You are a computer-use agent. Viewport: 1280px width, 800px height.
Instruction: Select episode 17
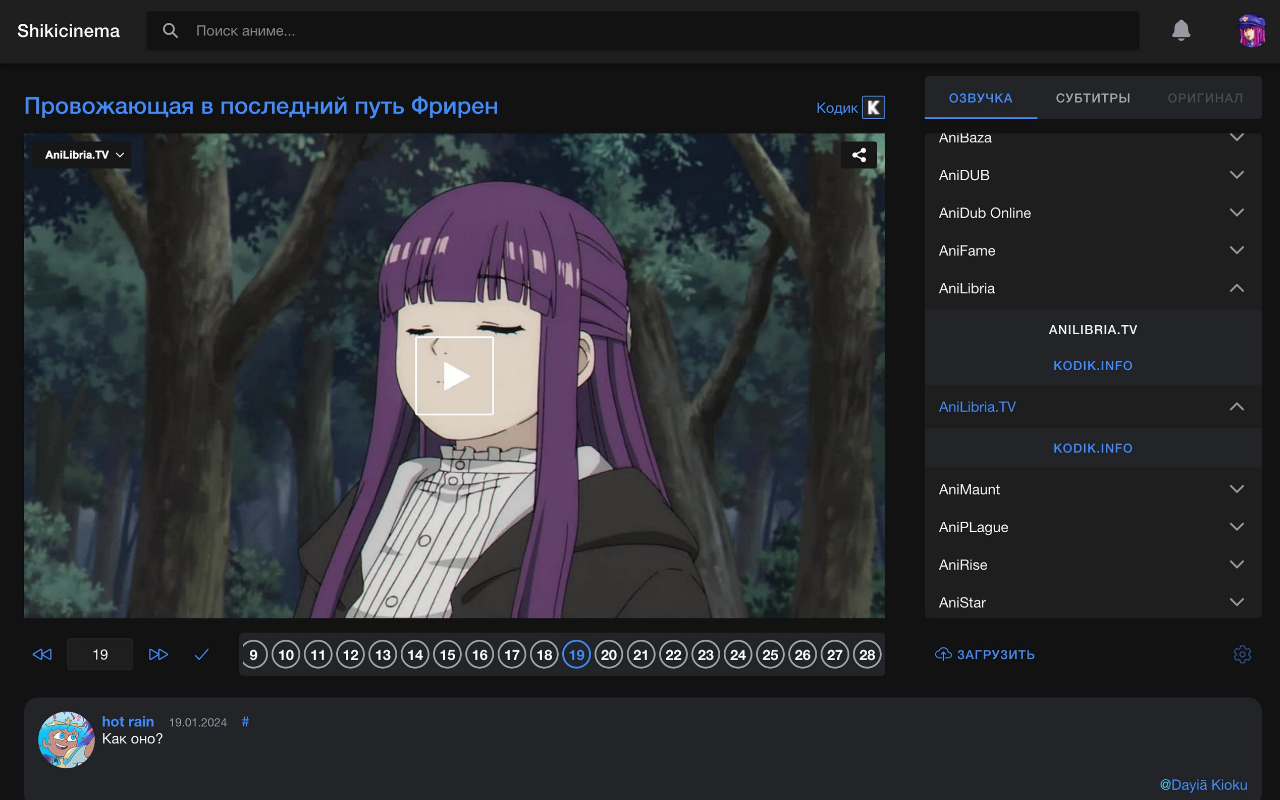512,655
